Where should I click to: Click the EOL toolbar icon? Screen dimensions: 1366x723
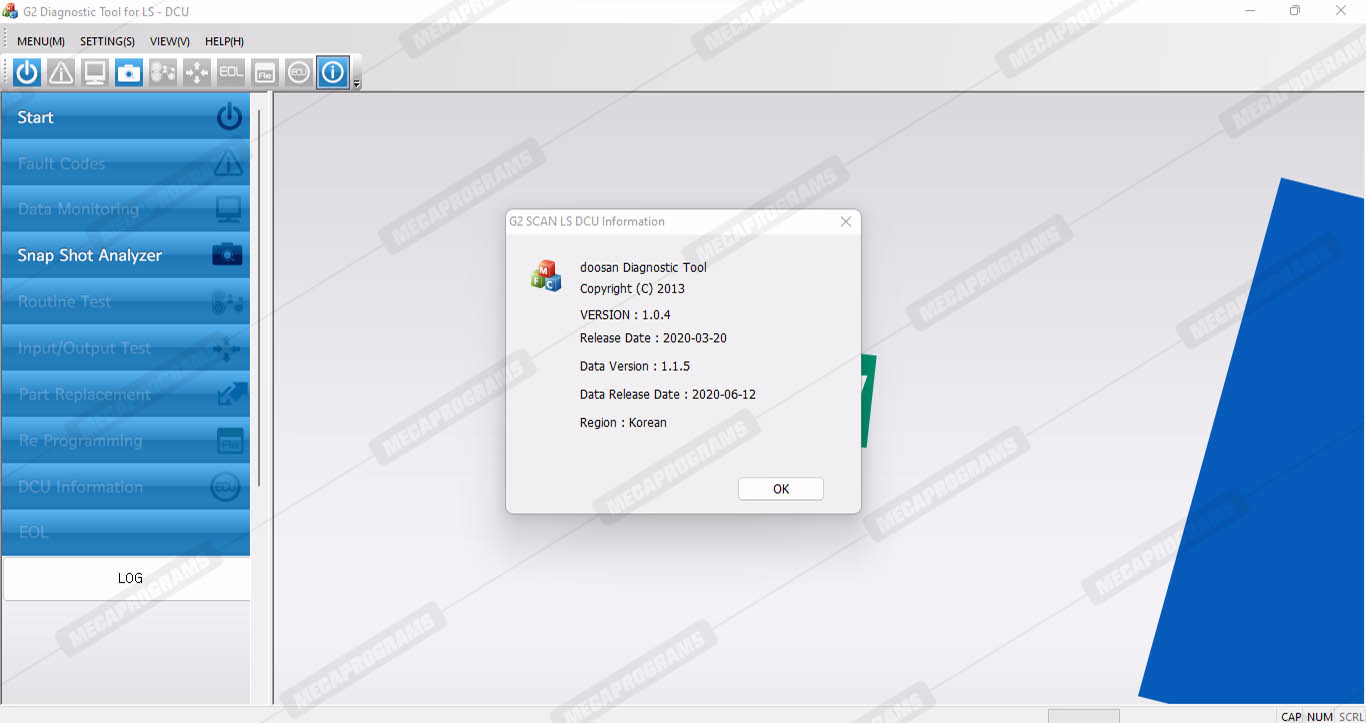tap(231, 72)
